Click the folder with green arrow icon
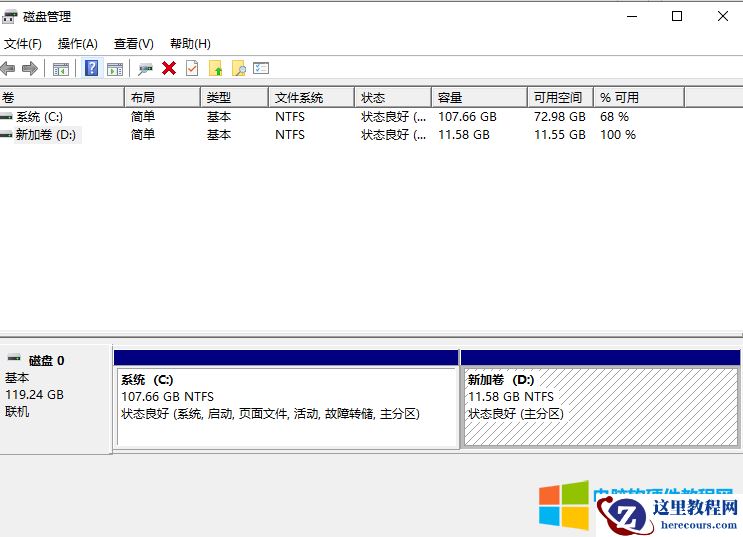Viewport: 743px width, 537px height. coord(215,68)
